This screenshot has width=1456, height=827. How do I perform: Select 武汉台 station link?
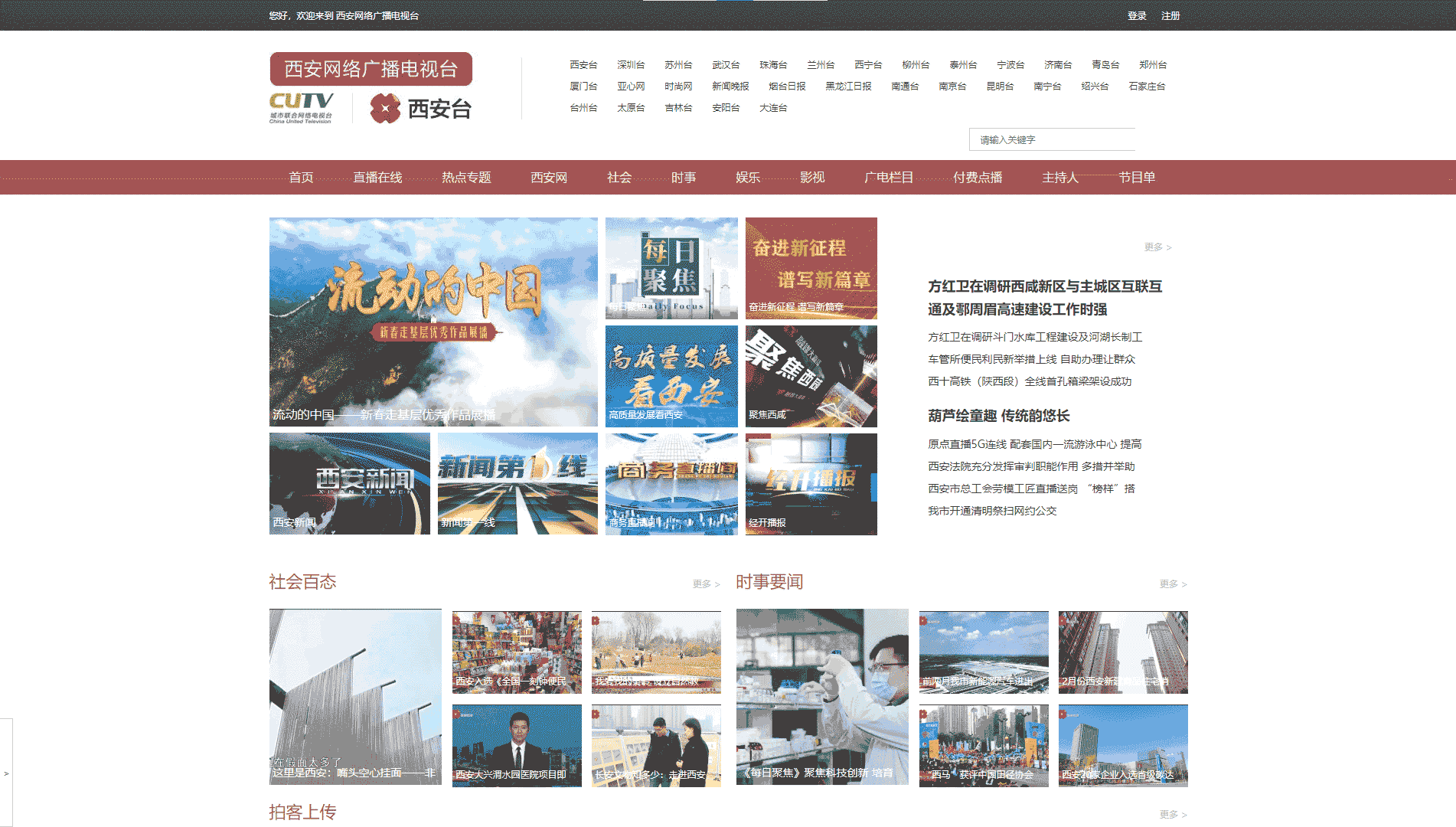pos(726,65)
